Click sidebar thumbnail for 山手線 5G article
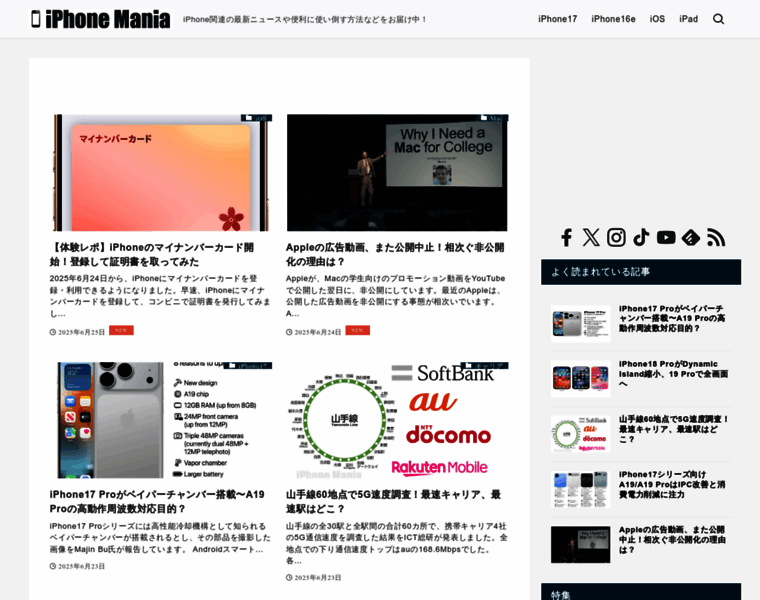The image size is (760, 600). 581,434
